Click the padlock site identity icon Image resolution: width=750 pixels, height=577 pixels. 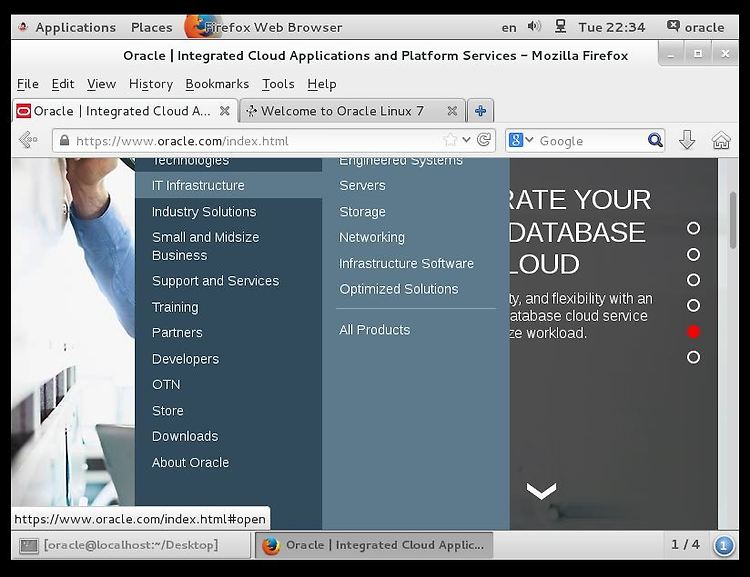click(64, 140)
